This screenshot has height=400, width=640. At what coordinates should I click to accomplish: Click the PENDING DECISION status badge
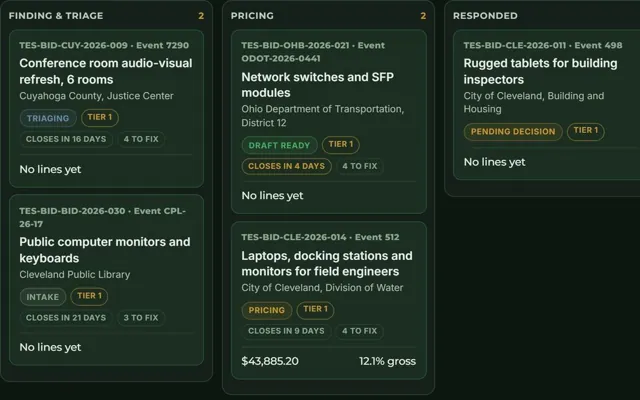coord(513,131)
